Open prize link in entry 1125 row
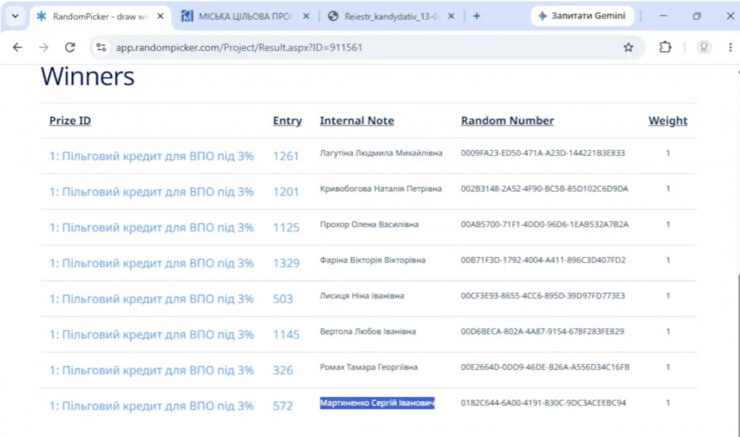 (x=151, y=227)
